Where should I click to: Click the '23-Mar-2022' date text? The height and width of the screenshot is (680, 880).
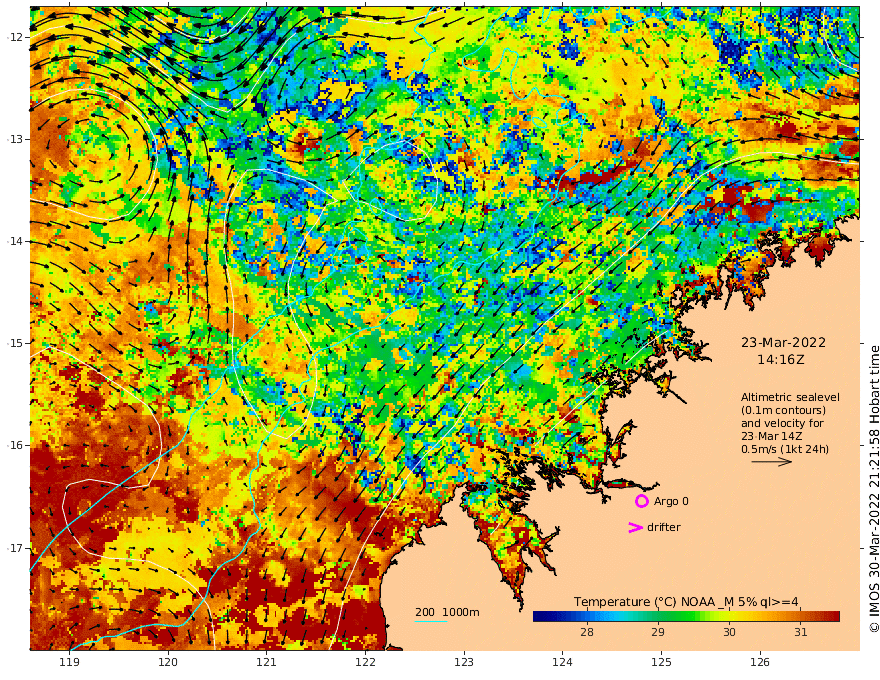pyautogui.click(x=783, y=342)
